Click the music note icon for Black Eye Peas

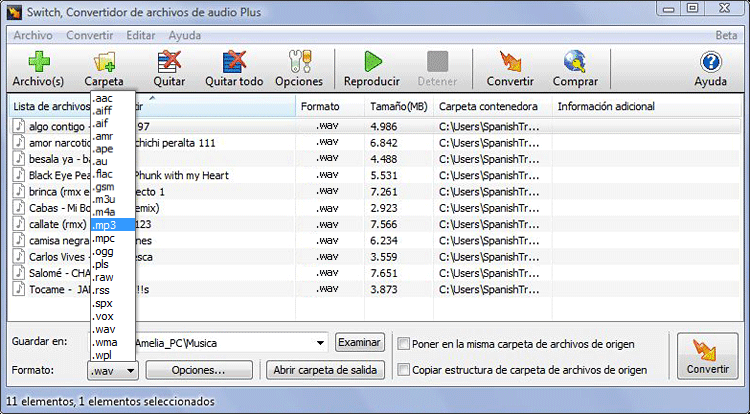pyautogui.click(x=19, y=174)
